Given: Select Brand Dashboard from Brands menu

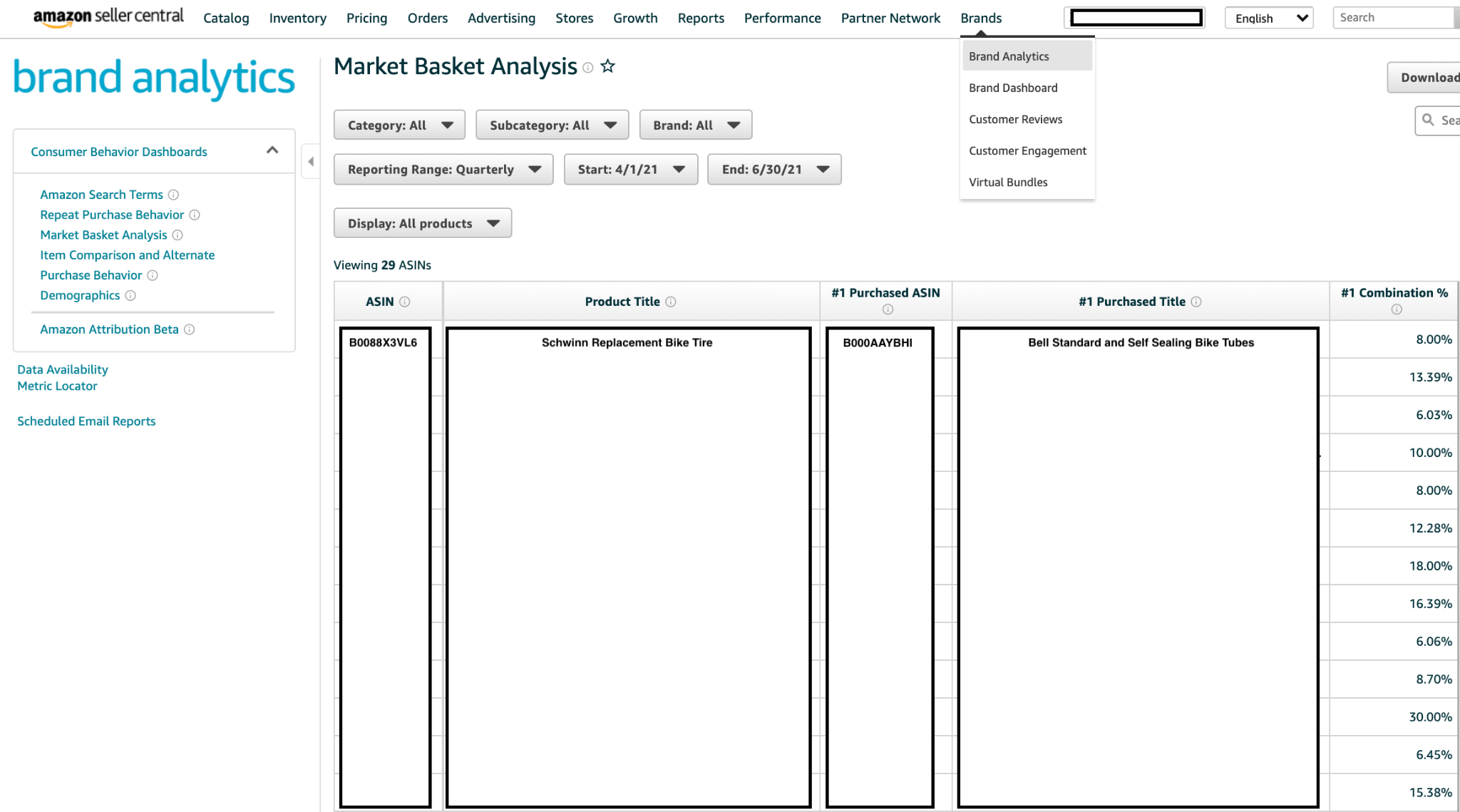Looking at the screenshot, I should pyautogui.click(x=1013, y=88).
